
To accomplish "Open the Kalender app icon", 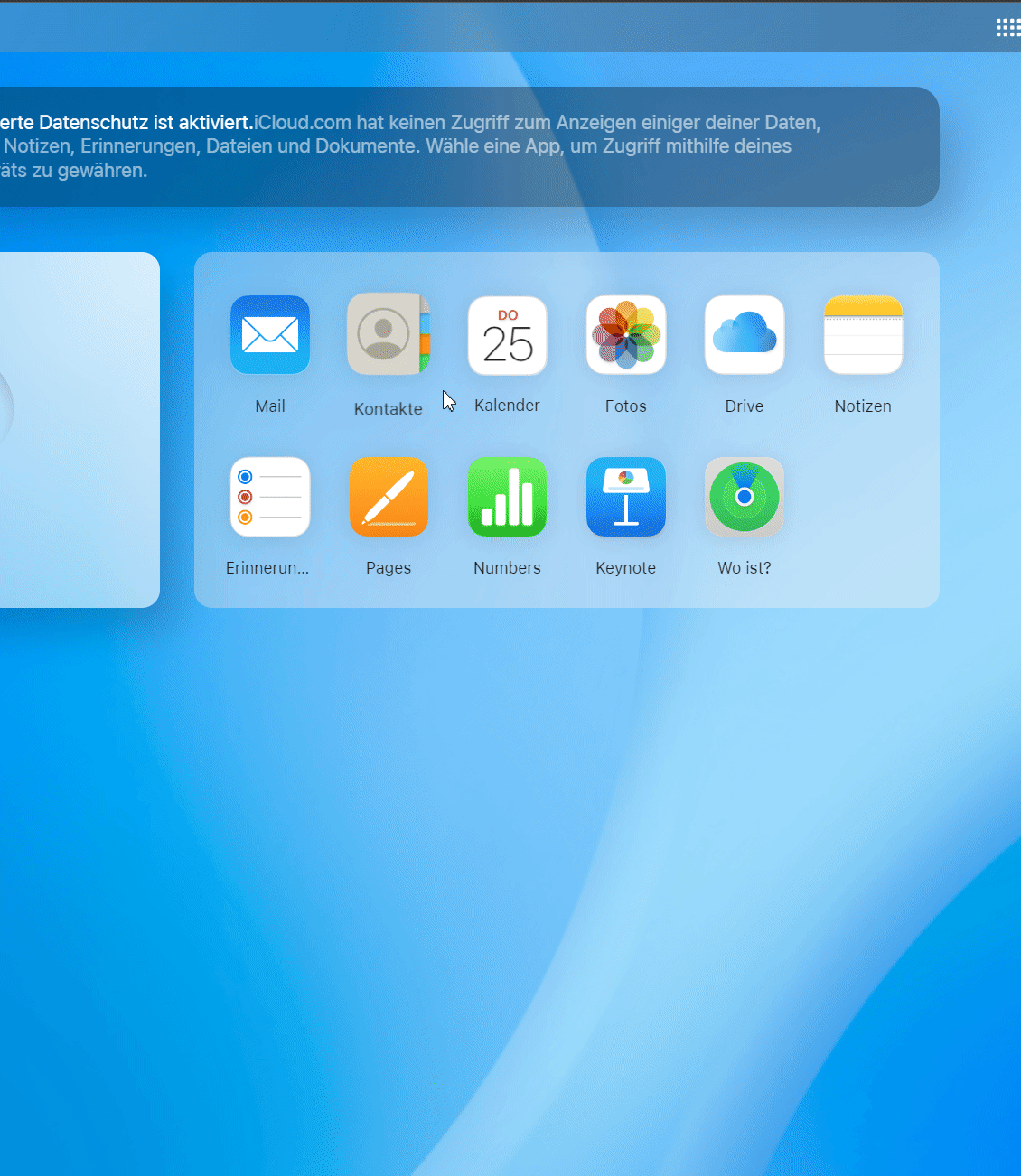I will click(508, 335).
